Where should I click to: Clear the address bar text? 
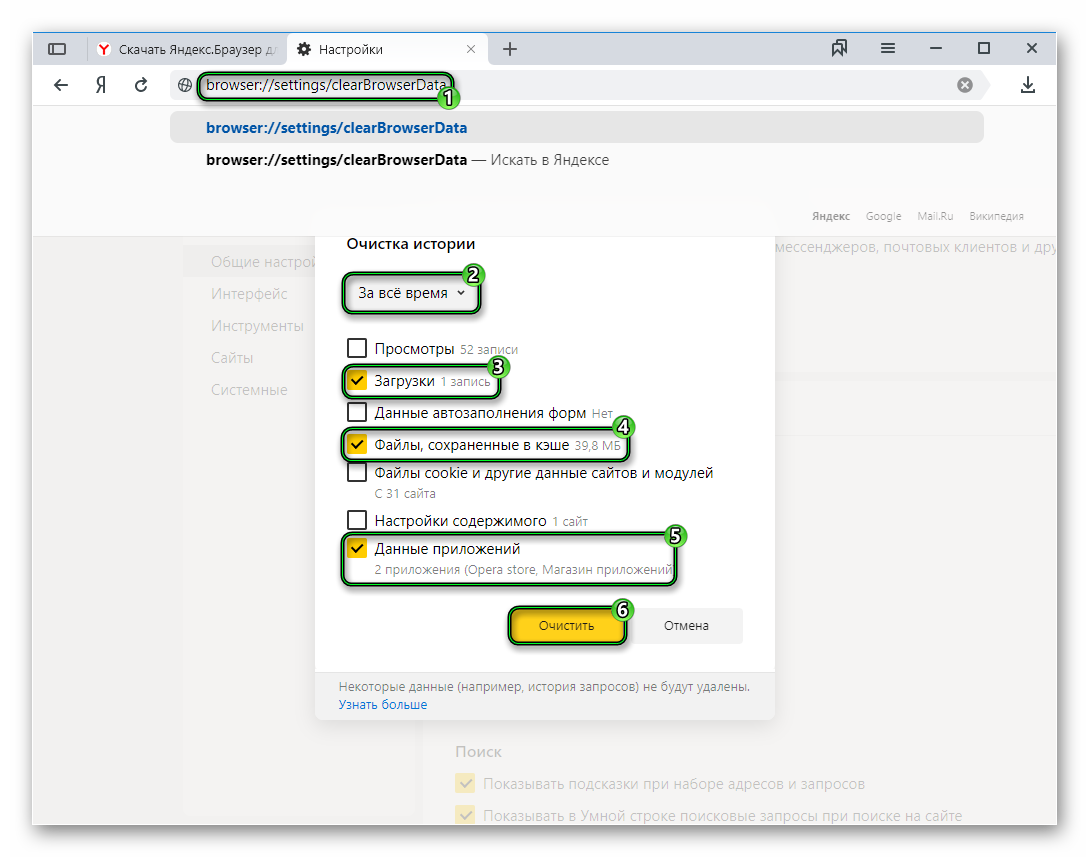964,86
